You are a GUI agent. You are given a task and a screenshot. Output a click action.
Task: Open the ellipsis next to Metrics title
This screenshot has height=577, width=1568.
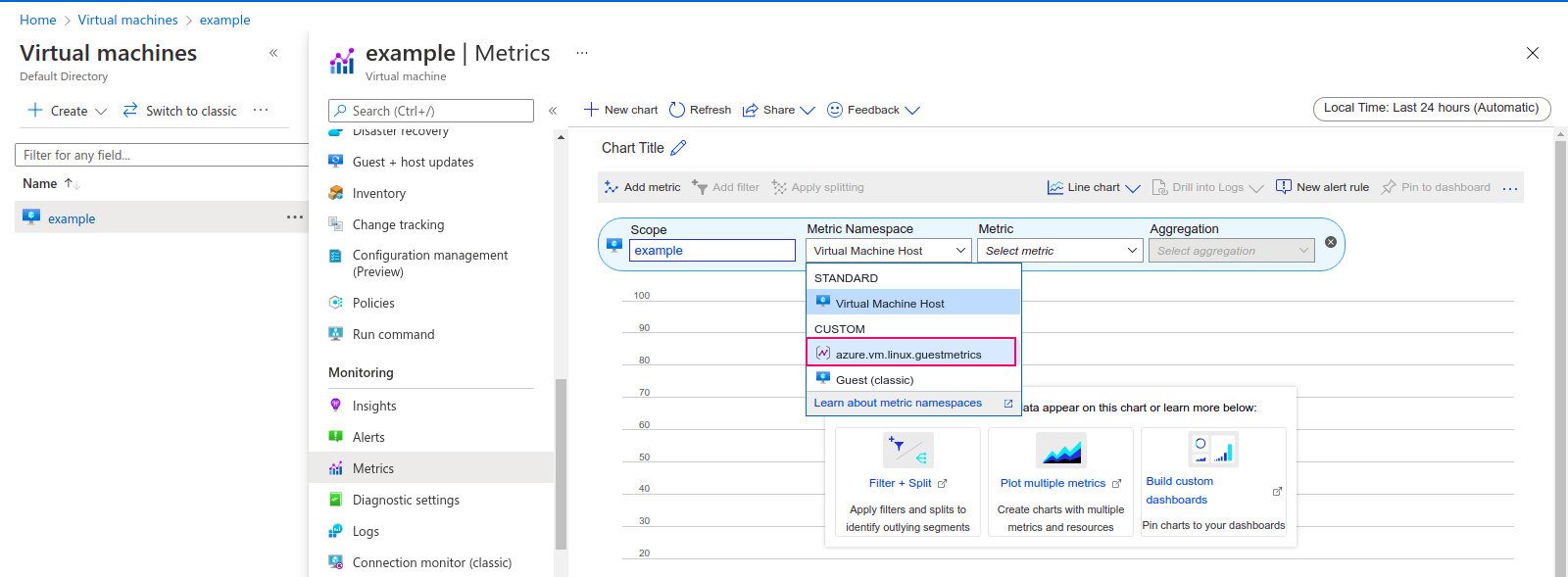[582, 53]
